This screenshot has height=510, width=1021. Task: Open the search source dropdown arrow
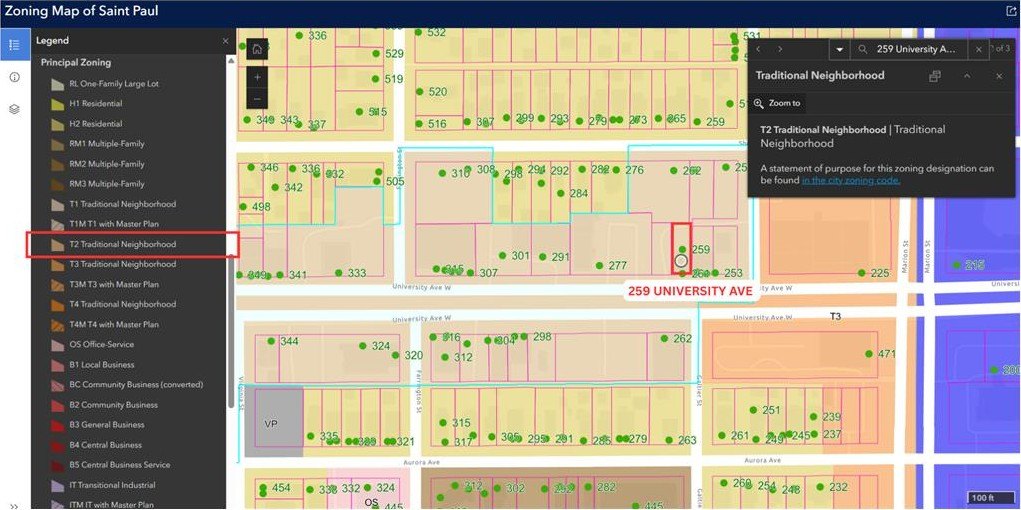(839, 49)
